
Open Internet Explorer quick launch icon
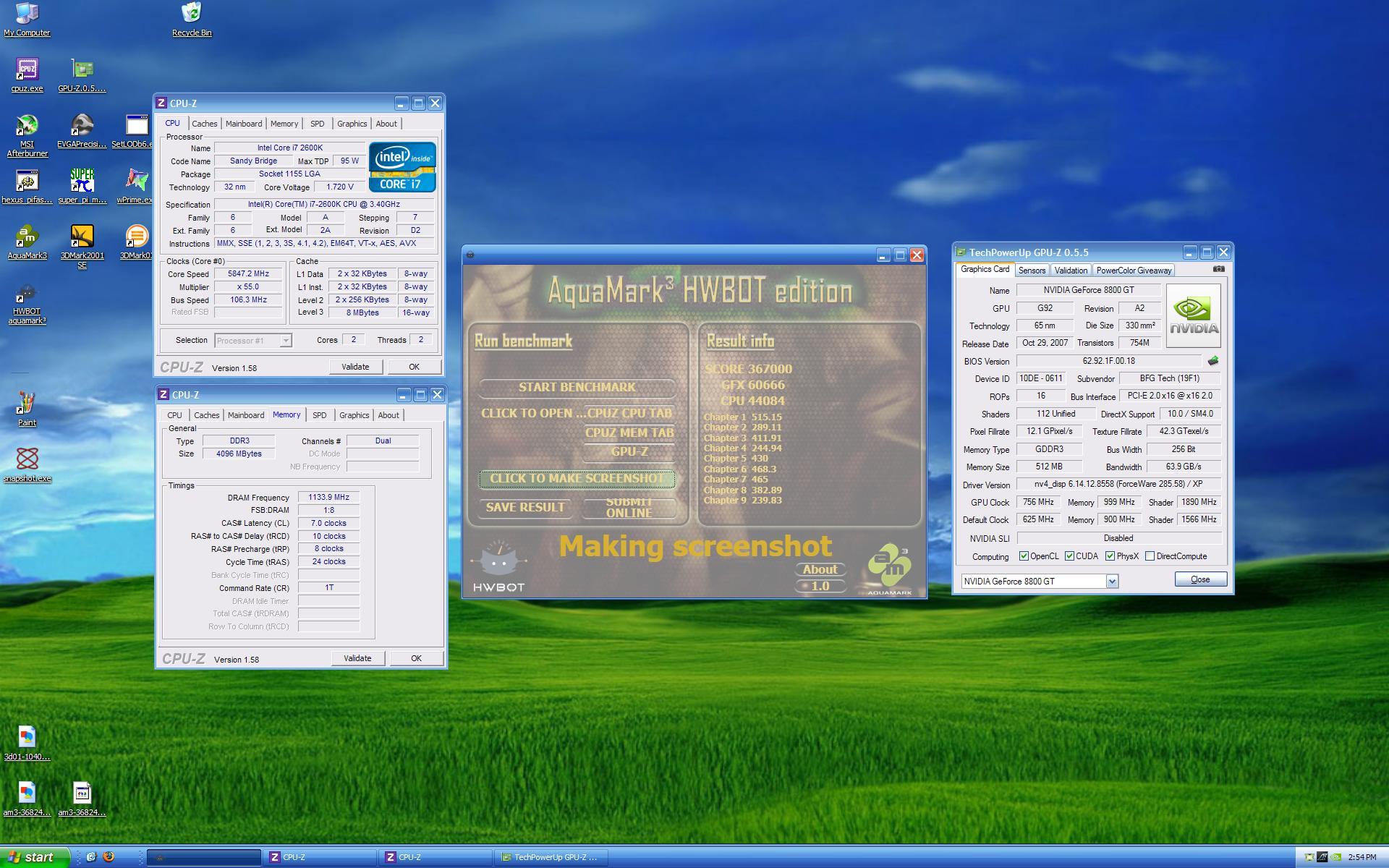[91, 856]
